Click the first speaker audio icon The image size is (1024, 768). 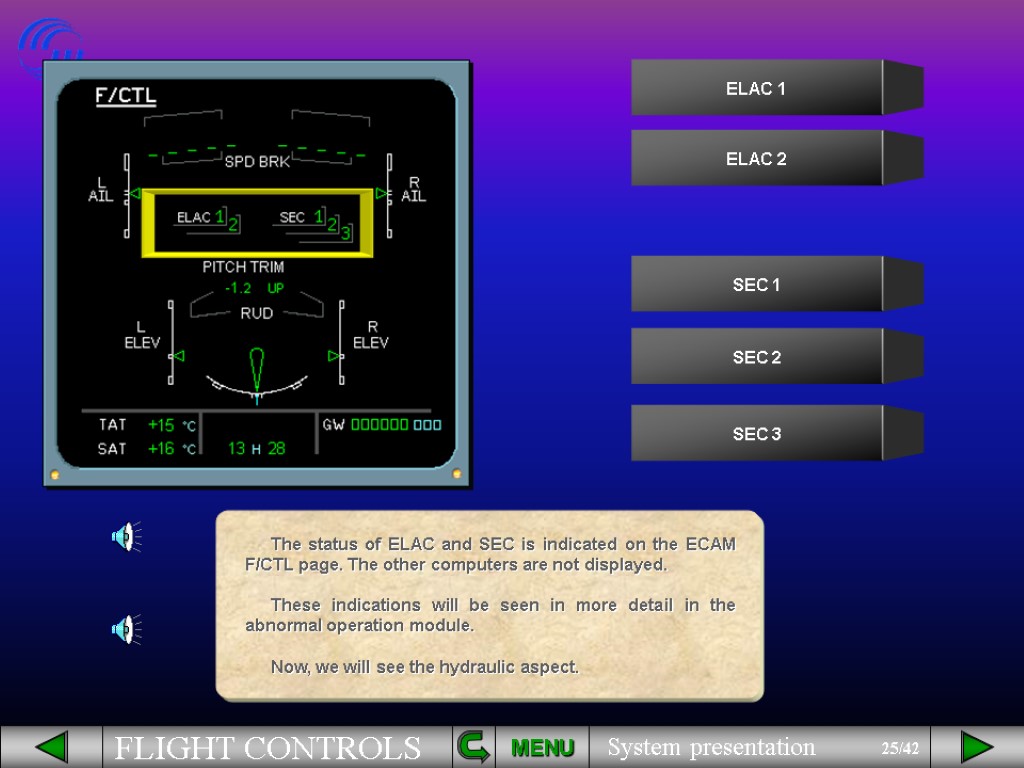click(124, 538)
